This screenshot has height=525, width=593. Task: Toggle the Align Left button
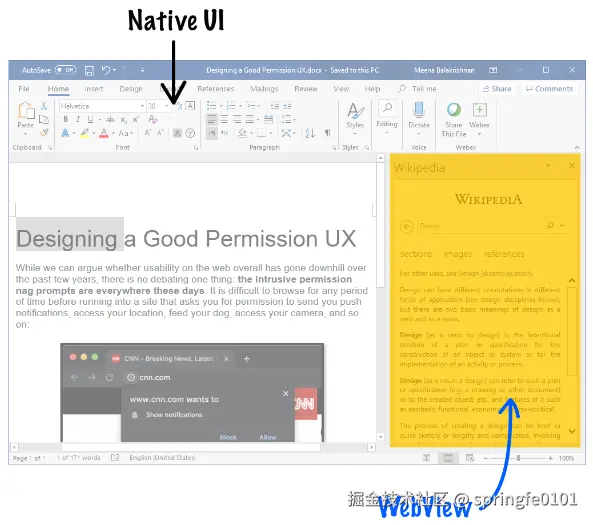click(212, 120)
